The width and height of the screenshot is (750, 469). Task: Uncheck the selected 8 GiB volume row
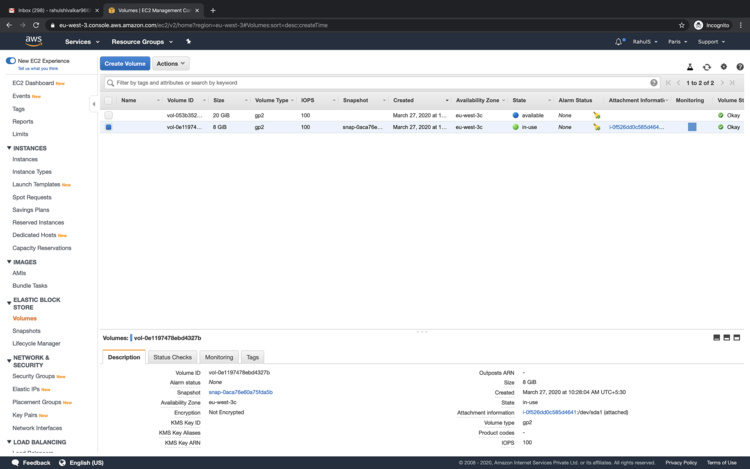point(108,127)
